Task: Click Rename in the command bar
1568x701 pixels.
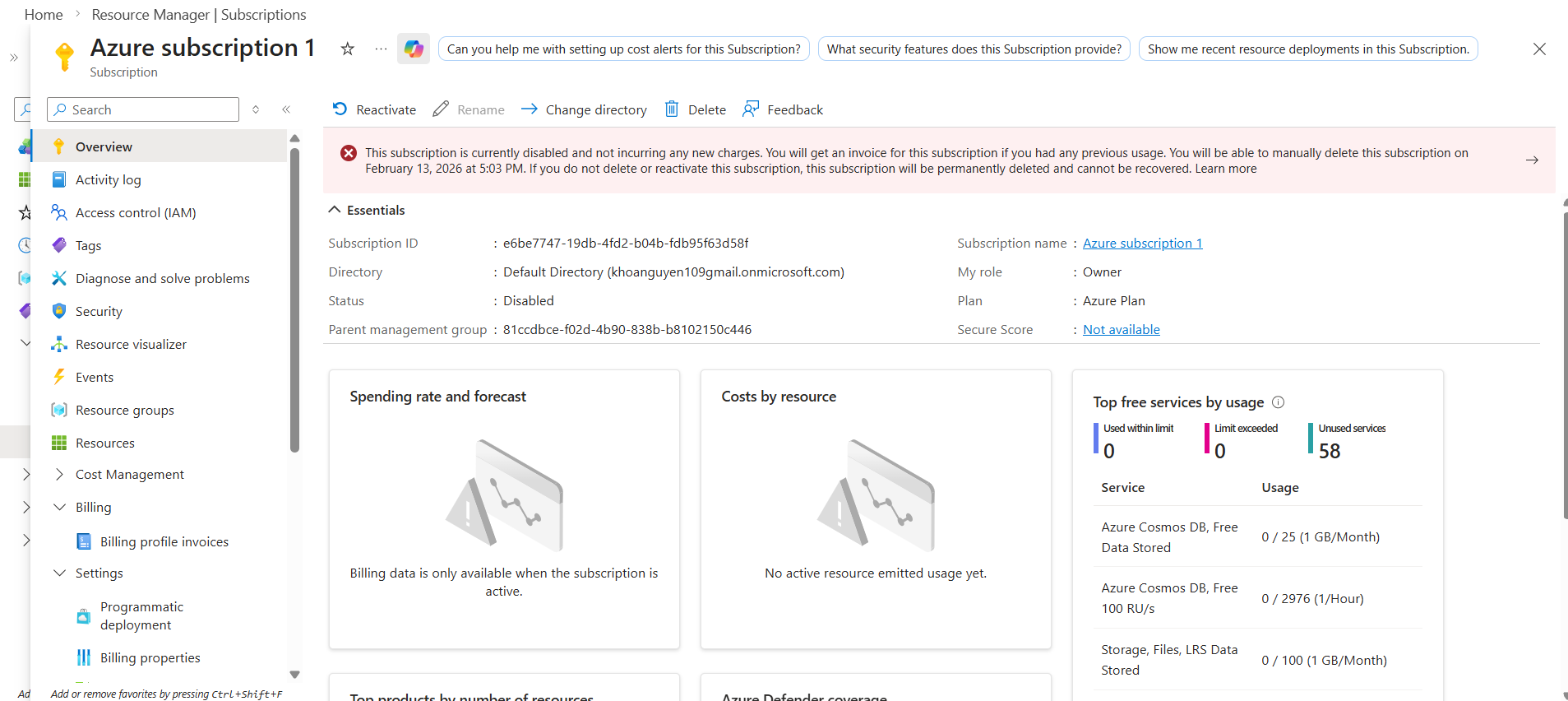Action: pyautogui.click(x=469, y=109)
